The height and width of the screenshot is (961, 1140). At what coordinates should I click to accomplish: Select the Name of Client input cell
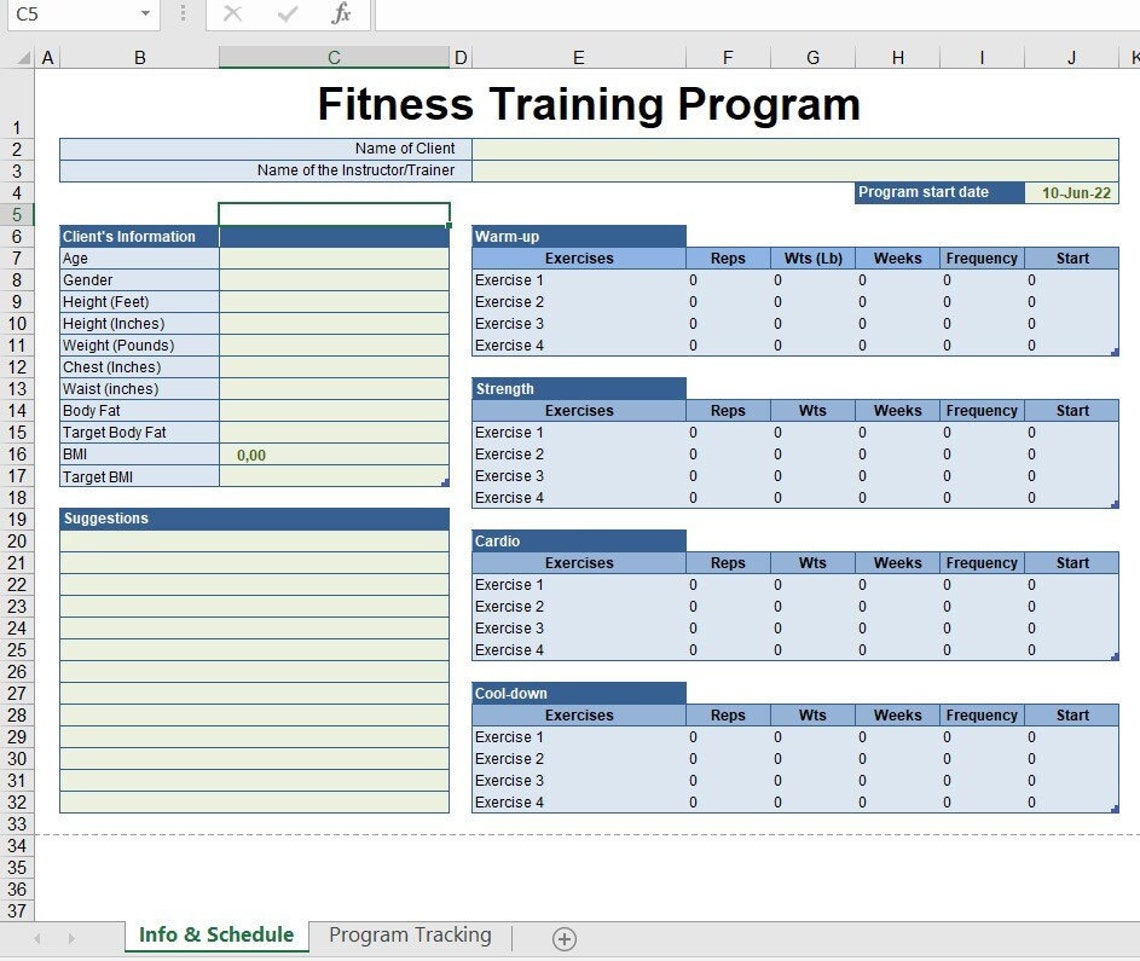tap(795, 148)
